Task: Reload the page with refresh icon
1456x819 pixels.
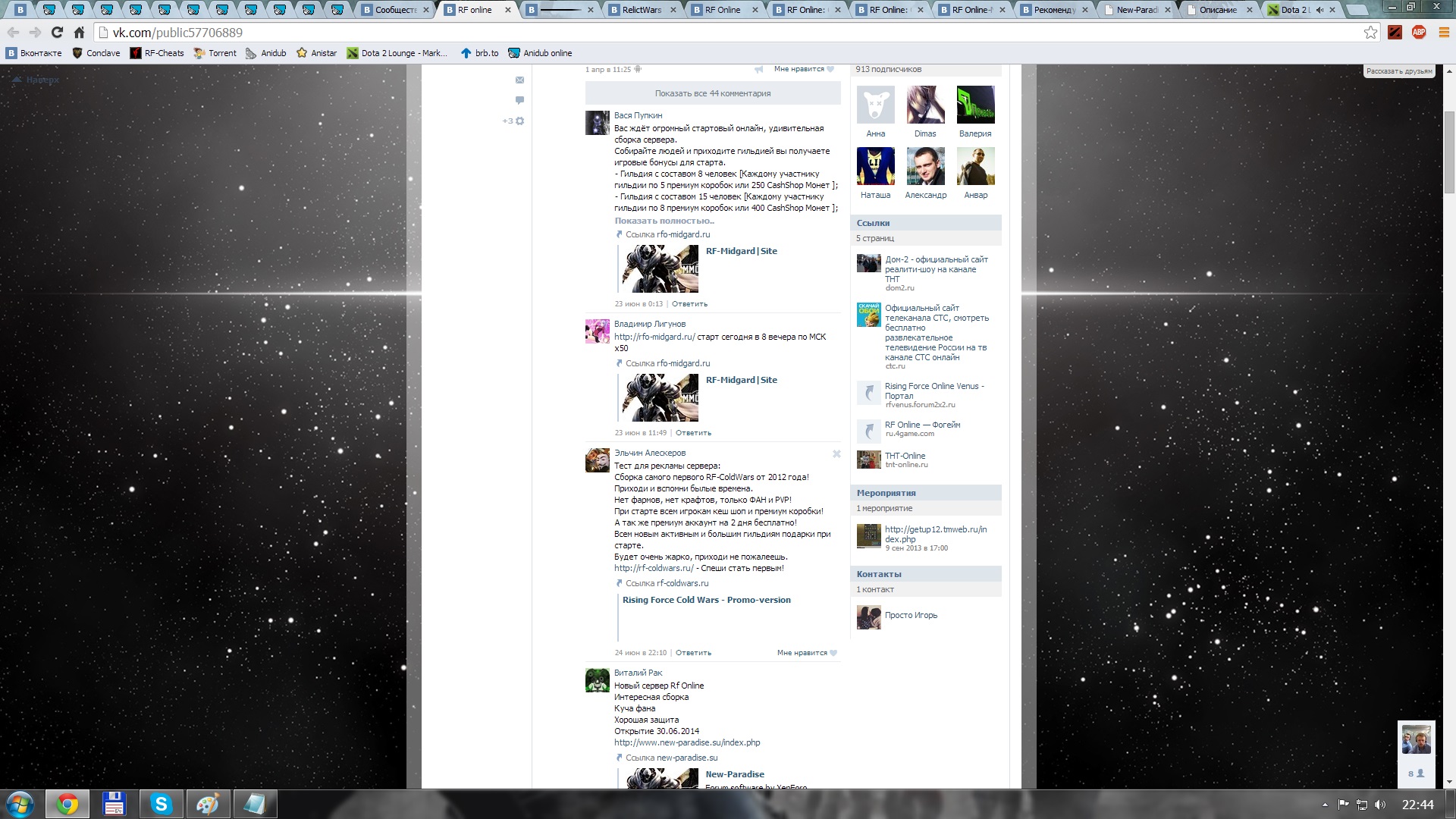Action: coord(57,33)
